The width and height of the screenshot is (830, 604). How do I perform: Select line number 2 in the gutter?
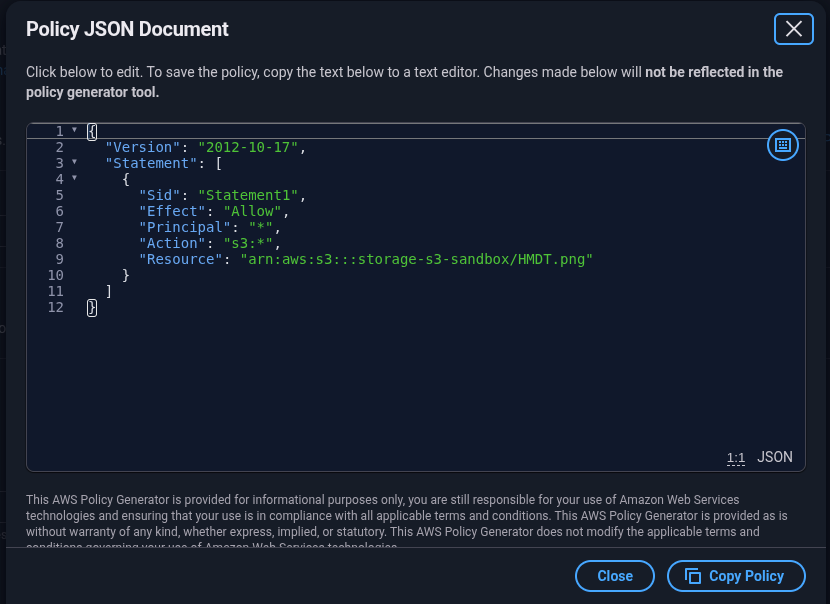(x=59, y=147)
